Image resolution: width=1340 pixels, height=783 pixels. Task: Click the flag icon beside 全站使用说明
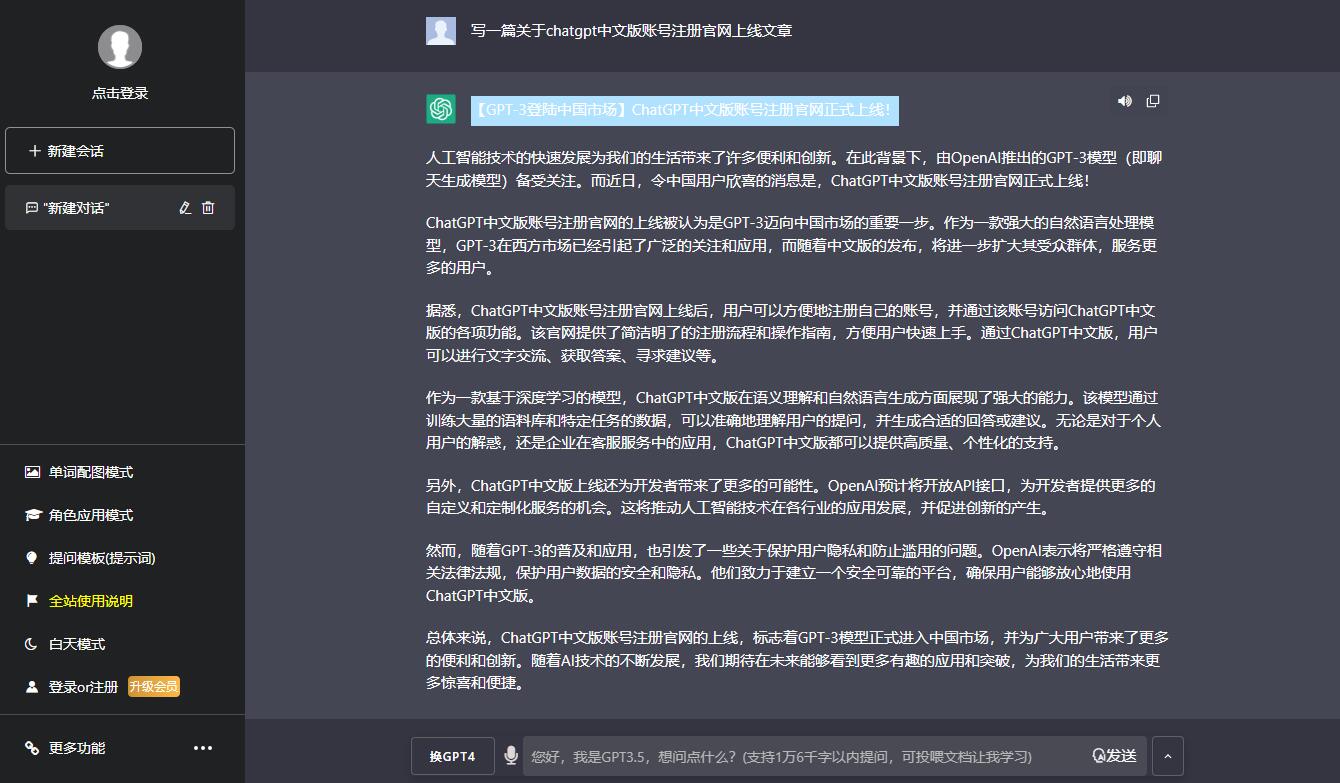(x=31, y=601)
